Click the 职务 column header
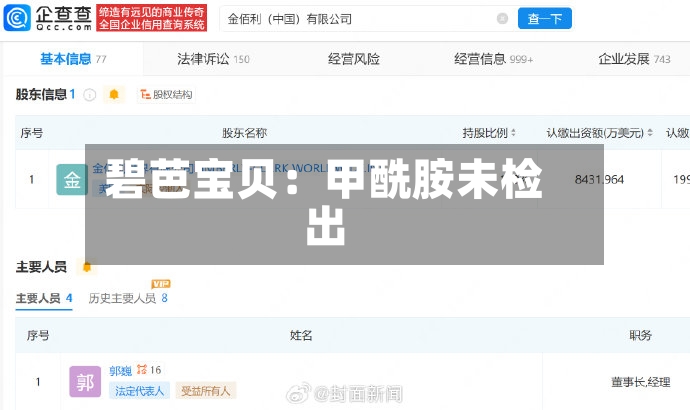The width and height of the screenshot is (690, 410). [640, 335]
